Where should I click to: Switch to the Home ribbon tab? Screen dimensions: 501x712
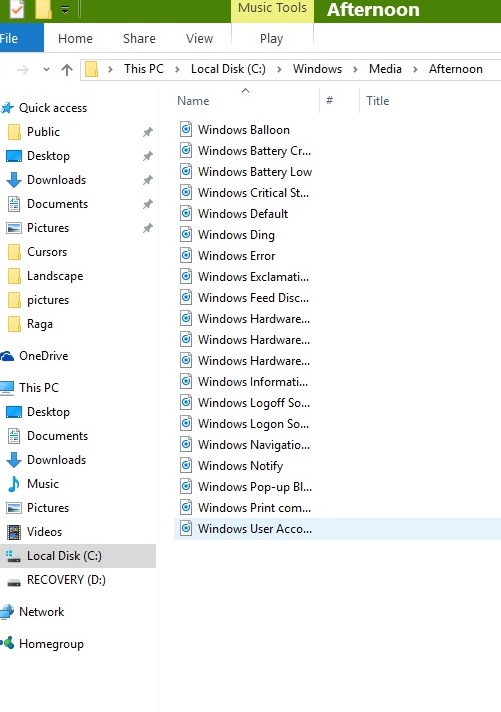coord(75,39)
